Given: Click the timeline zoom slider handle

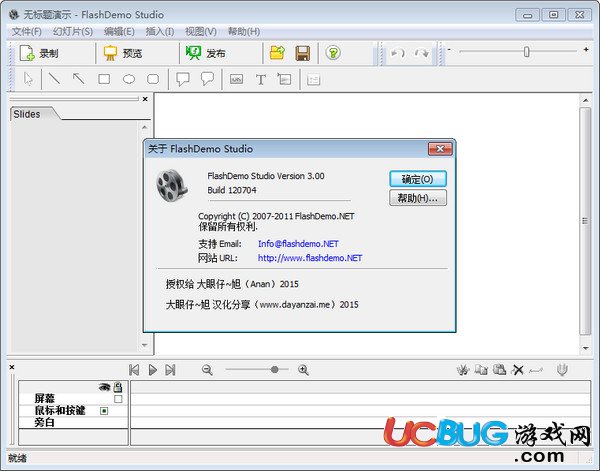Looking at the screenshot, I should click(274, 370).
